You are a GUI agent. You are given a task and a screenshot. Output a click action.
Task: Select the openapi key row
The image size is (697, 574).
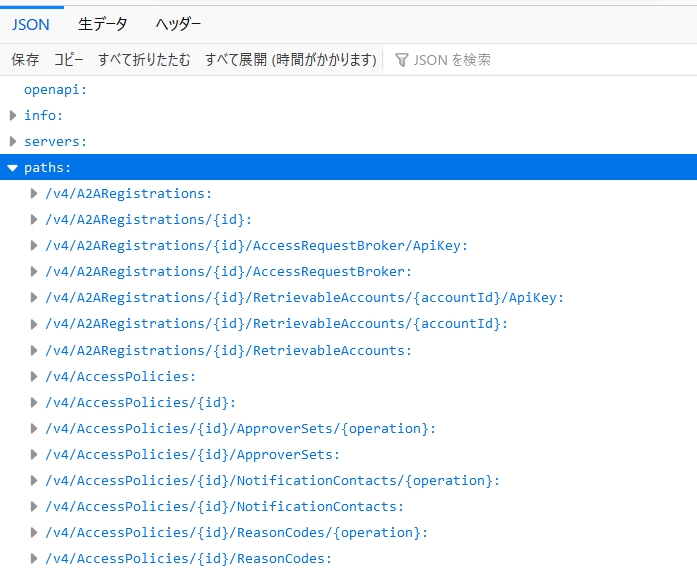point(348,89)
